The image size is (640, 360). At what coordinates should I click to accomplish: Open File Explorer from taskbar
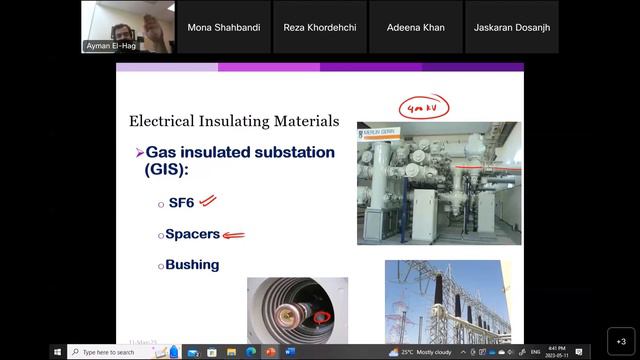tap(231, 352)
